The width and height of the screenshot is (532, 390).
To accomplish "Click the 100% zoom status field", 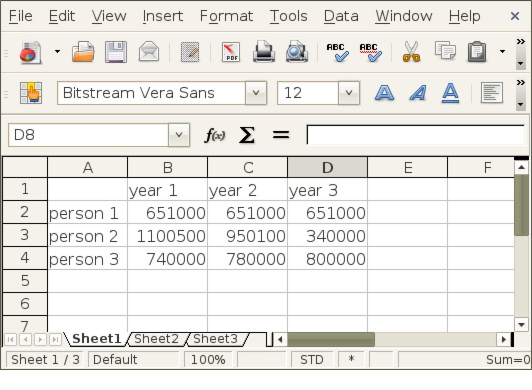I will click(208, 359).
